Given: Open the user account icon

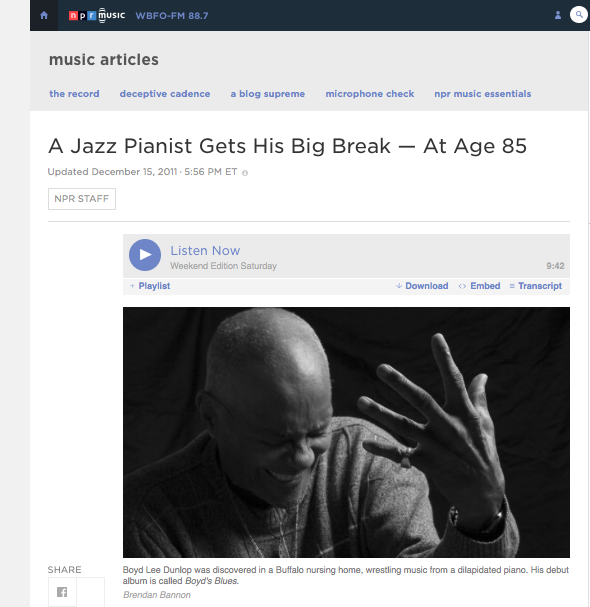Looking at the screenshot, I should pyautogui.click(x=558, y=15).
